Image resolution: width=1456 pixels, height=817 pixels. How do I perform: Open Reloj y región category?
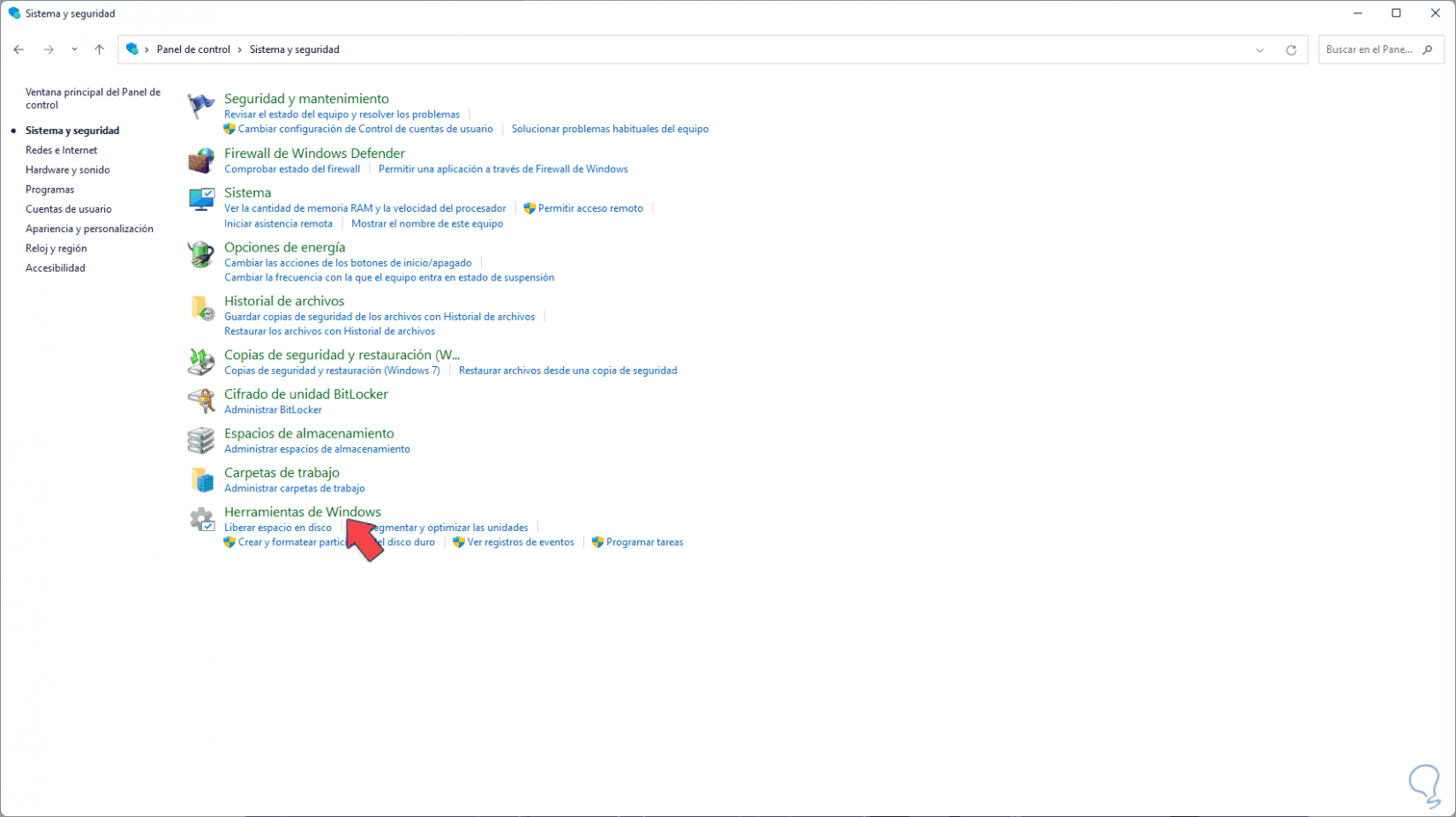coord(56,249)
